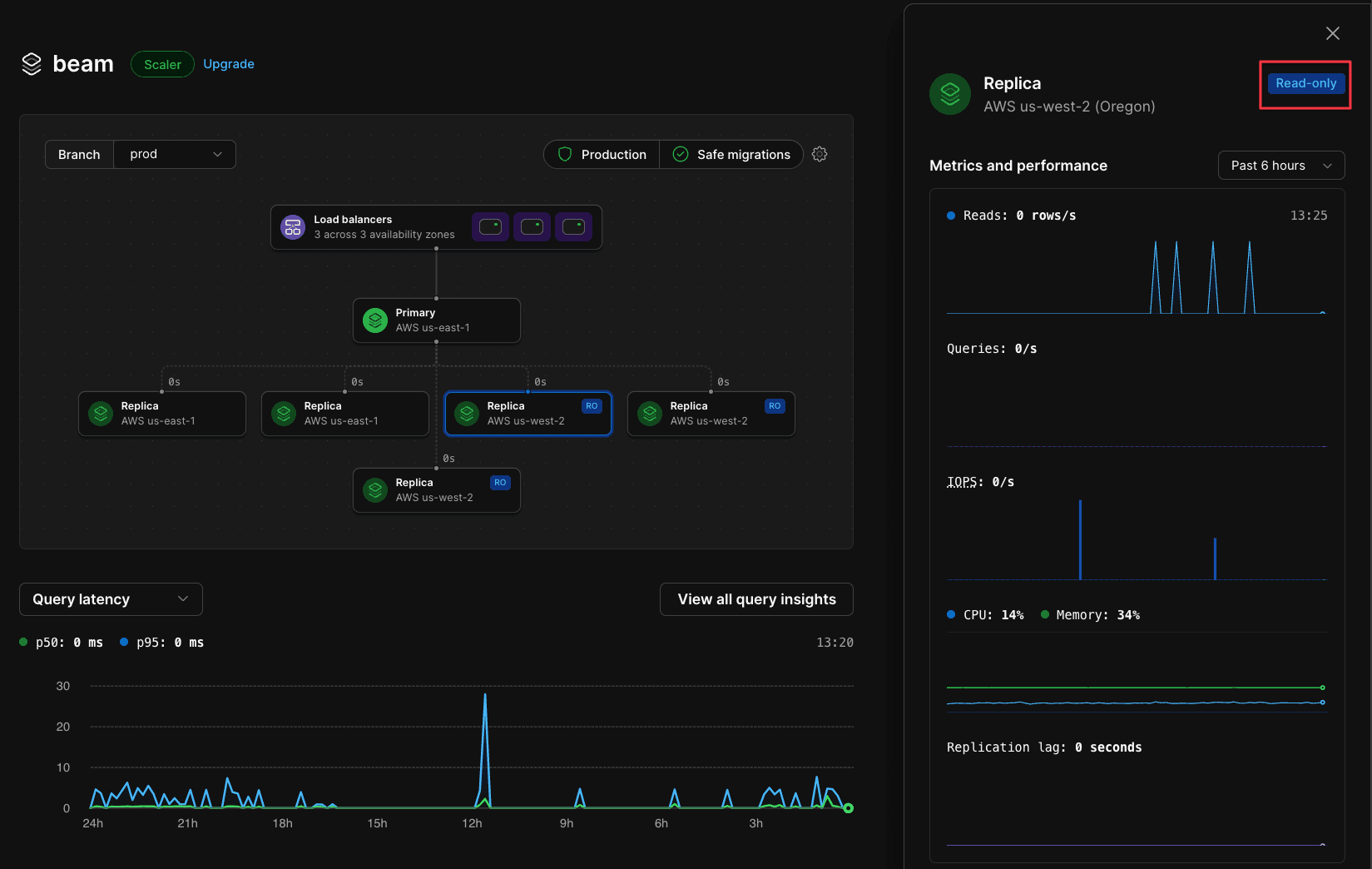
Task: Click the latest latency chart endpoint marker
Action: click(x=848, y=808)
